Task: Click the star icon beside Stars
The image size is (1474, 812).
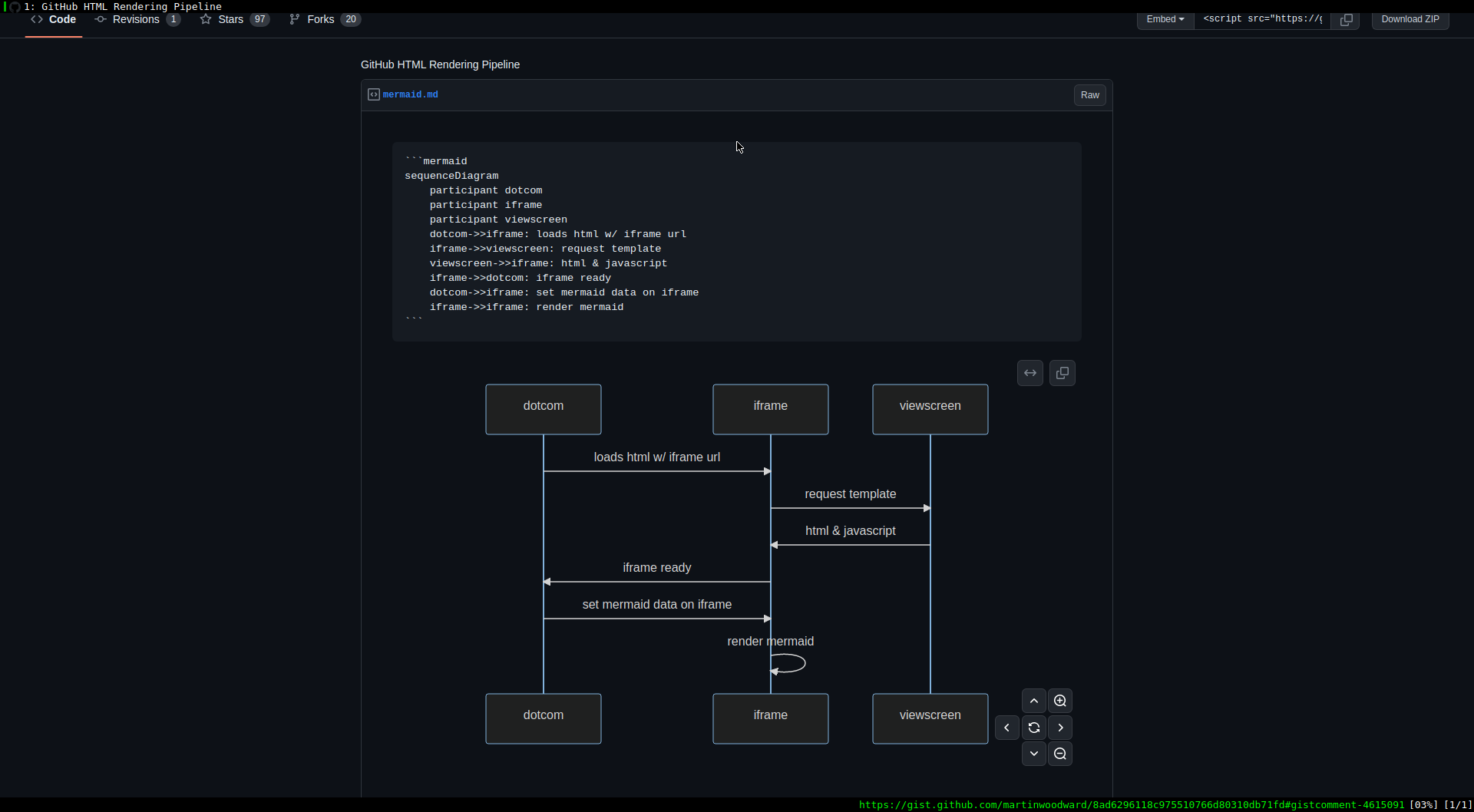Action: click(x=206, y=19)
